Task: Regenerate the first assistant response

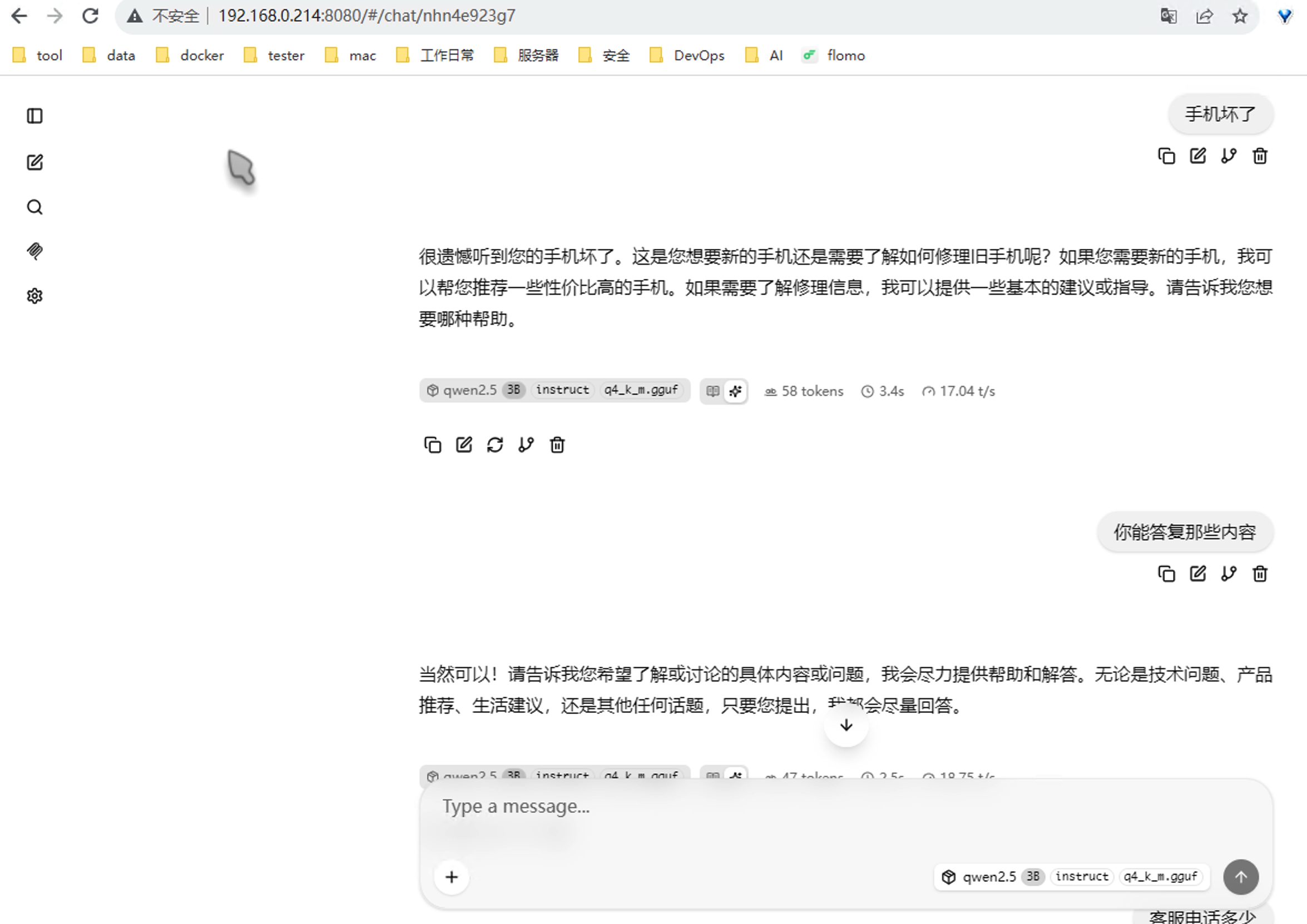Action: point(495,445)
